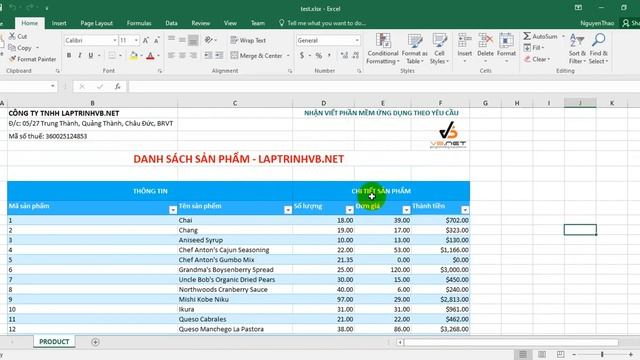The width and height of the screenshot is (640, 360).
Task: Open Conditional Formatting menu
Action: coord(382,49)
